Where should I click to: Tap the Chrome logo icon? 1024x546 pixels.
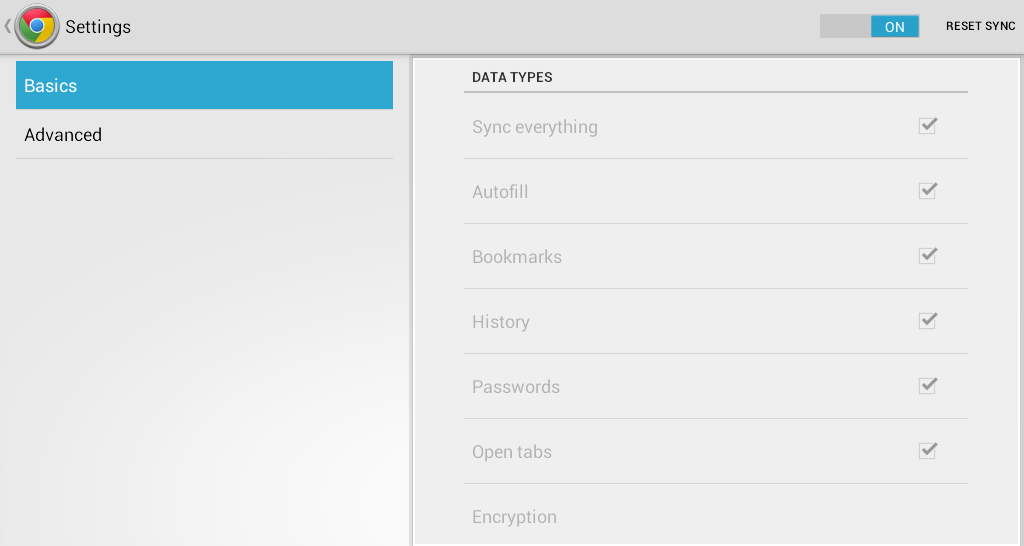[37, 26]
